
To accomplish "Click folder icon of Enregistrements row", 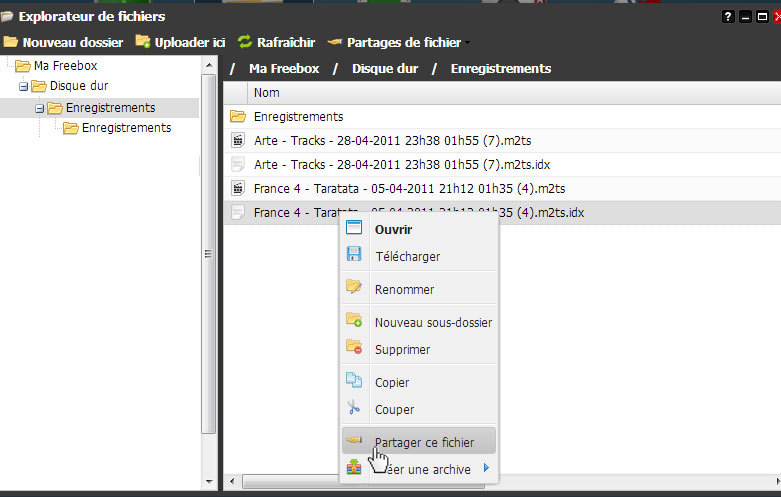I will [238, 117].
